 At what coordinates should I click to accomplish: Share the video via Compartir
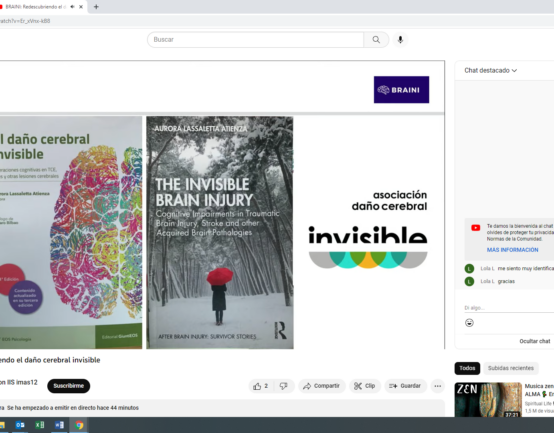click(322, 386)
